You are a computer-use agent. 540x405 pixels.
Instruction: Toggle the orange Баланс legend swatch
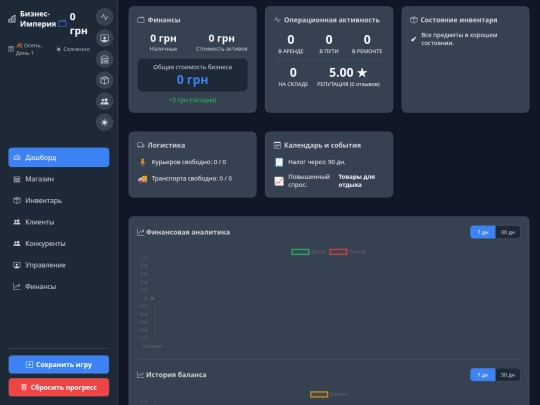(319, 394)
